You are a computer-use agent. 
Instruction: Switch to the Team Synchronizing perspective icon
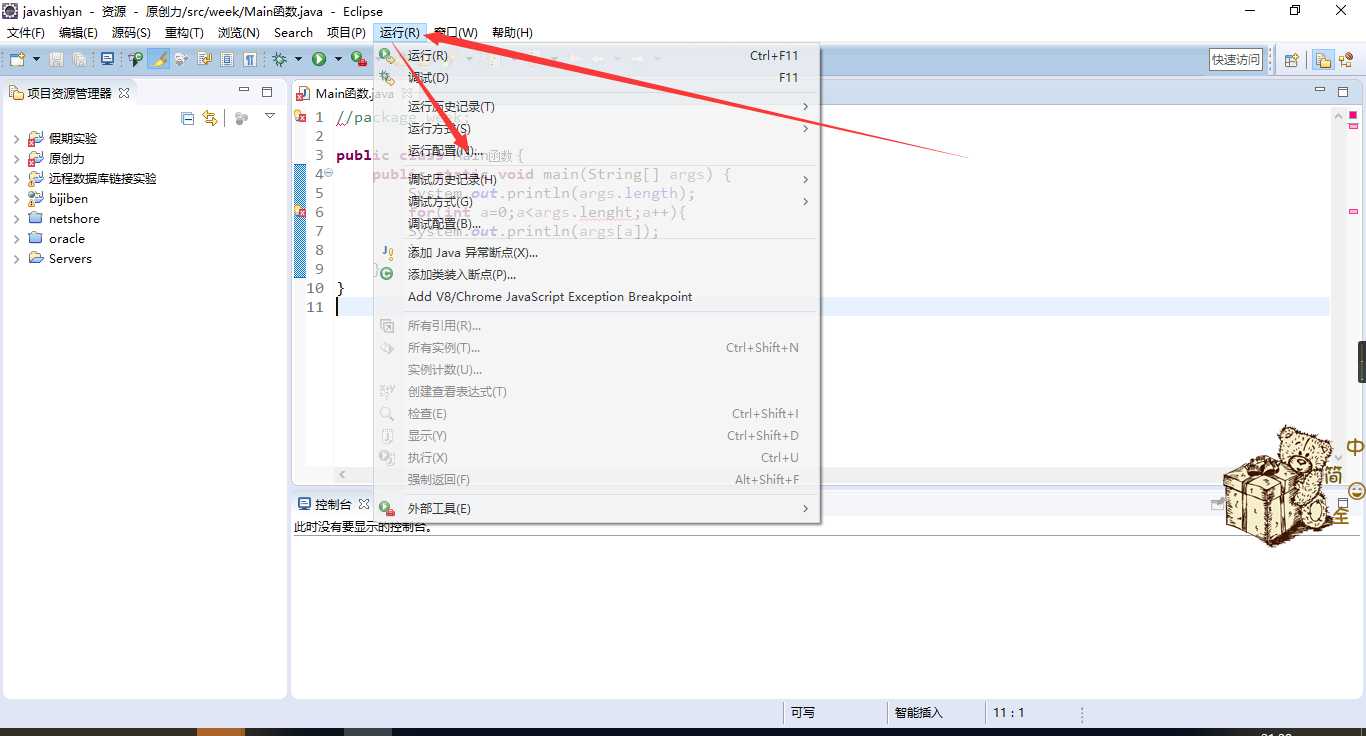click(x=1346, y=60)
